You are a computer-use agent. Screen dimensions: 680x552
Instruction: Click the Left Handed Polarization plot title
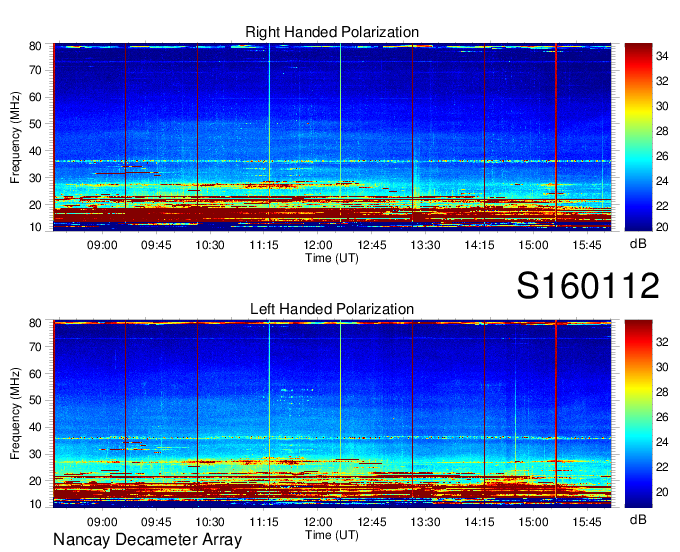[332, 309]
